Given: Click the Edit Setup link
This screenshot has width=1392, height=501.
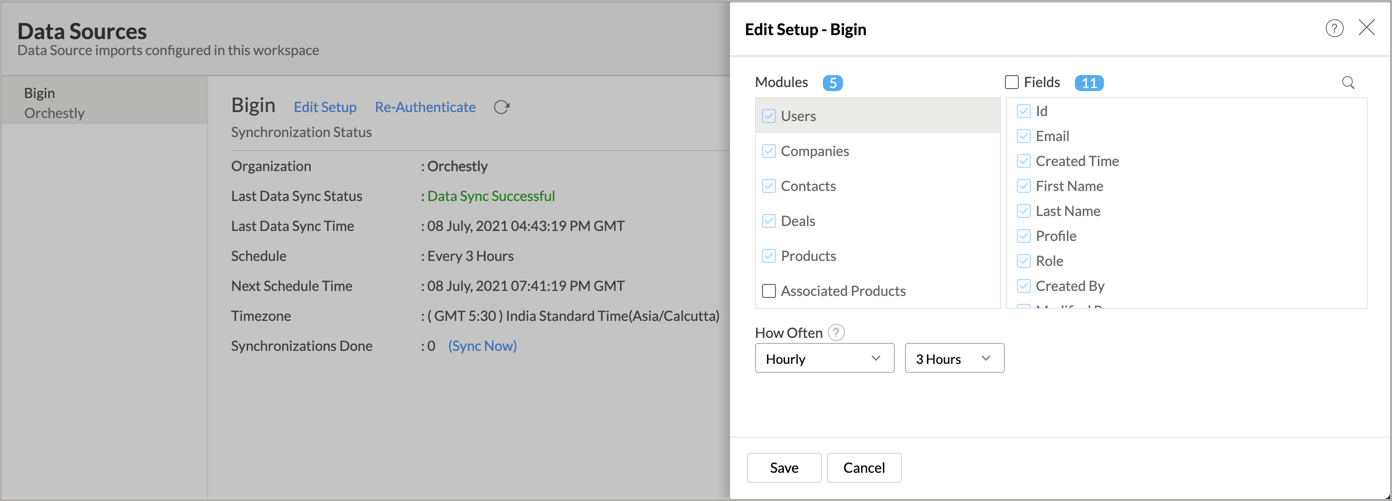Looking at the screenshot, I should click(325, 107).
